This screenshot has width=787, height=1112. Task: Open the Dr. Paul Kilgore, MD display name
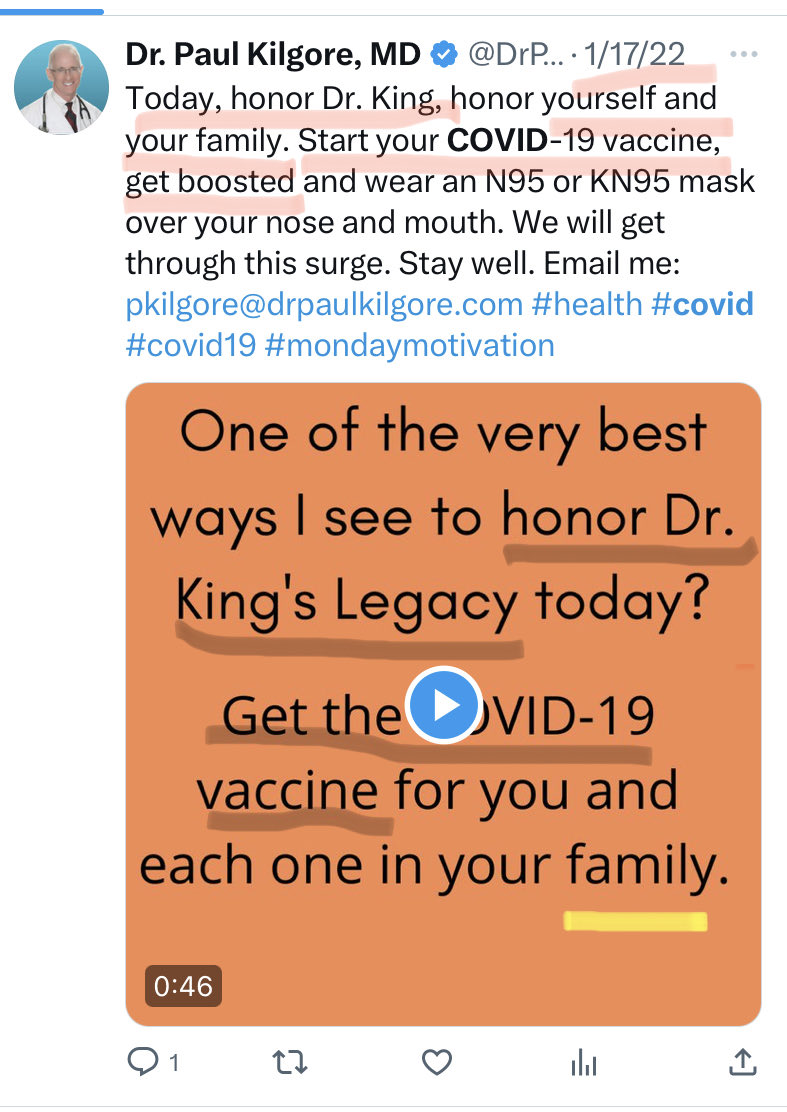pyautogui.click(x=273, y=54)
